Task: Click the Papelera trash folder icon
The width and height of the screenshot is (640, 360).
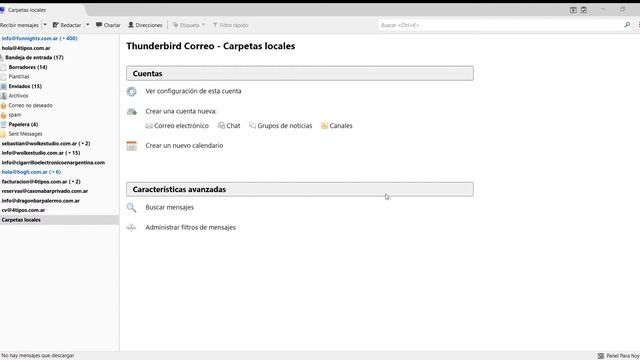Action: pos(4,124)
